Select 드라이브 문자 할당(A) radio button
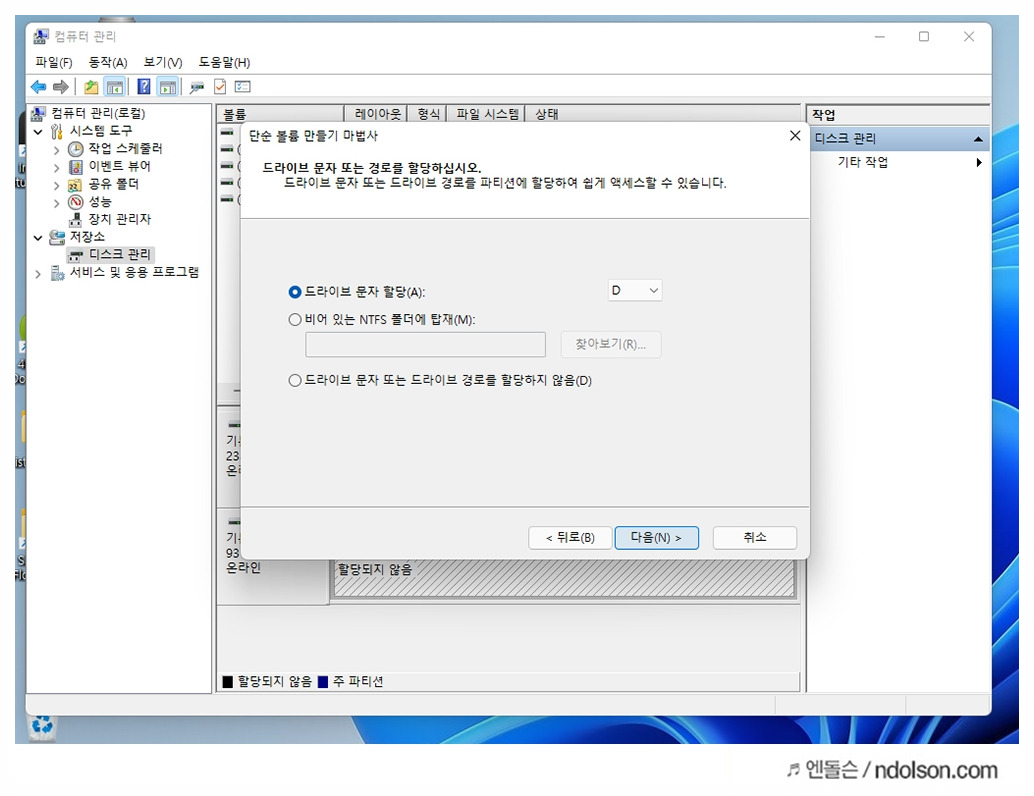The width and height of the screenshot is (1034, 796). [x=295, y=291]
